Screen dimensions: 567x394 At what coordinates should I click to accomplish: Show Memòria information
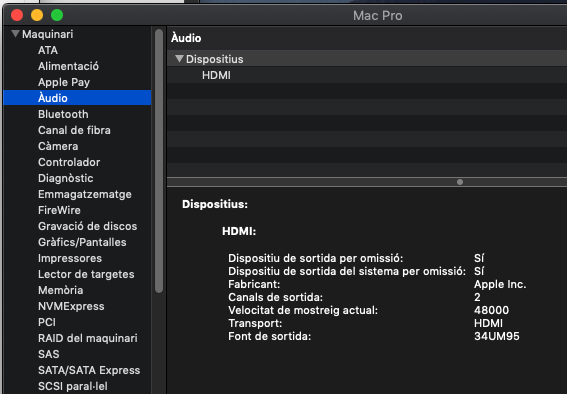60,290
